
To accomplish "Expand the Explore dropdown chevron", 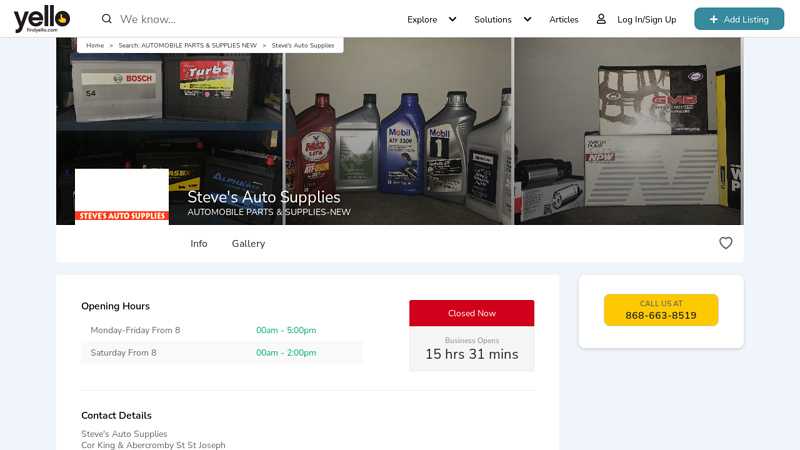I will (452, 19).
